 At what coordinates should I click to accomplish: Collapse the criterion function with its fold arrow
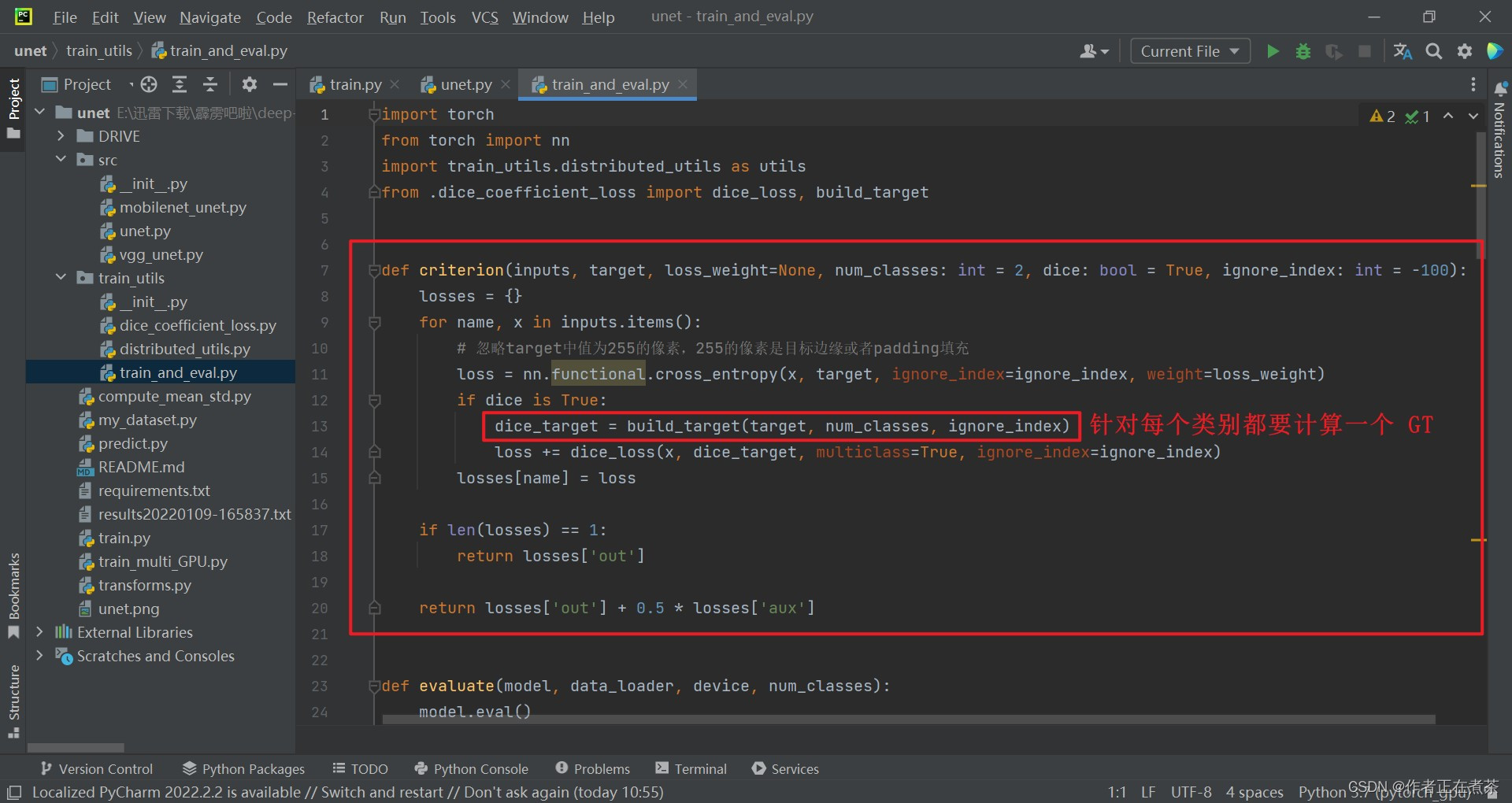tap(375, 270)
